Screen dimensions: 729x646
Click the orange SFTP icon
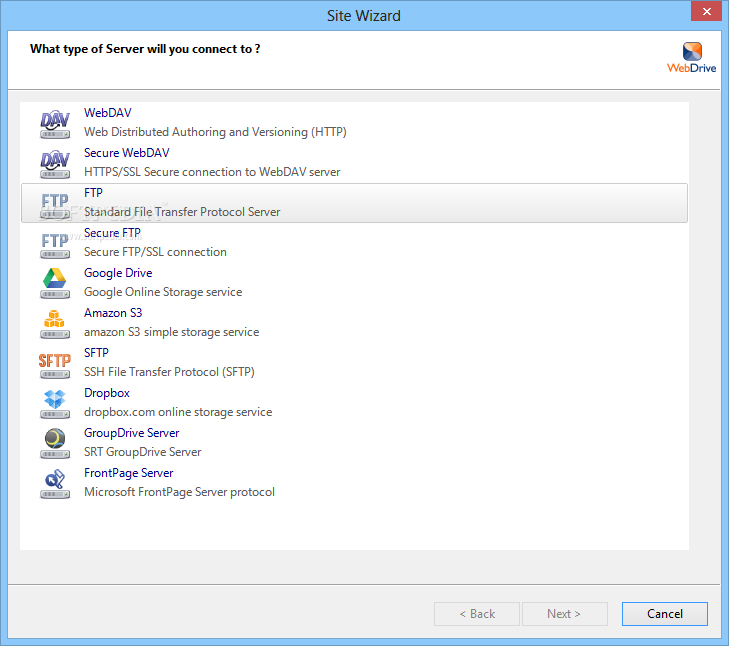tap(55, 365)
